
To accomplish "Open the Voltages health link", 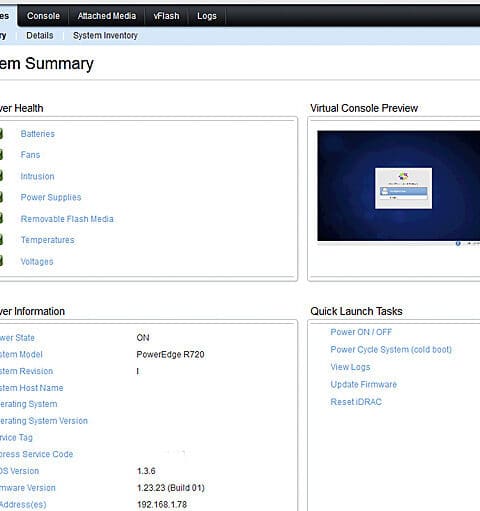I will coord(37,262).
